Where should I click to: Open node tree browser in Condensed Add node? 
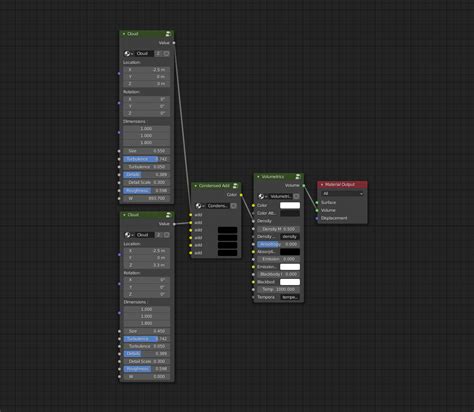point(199,206)
